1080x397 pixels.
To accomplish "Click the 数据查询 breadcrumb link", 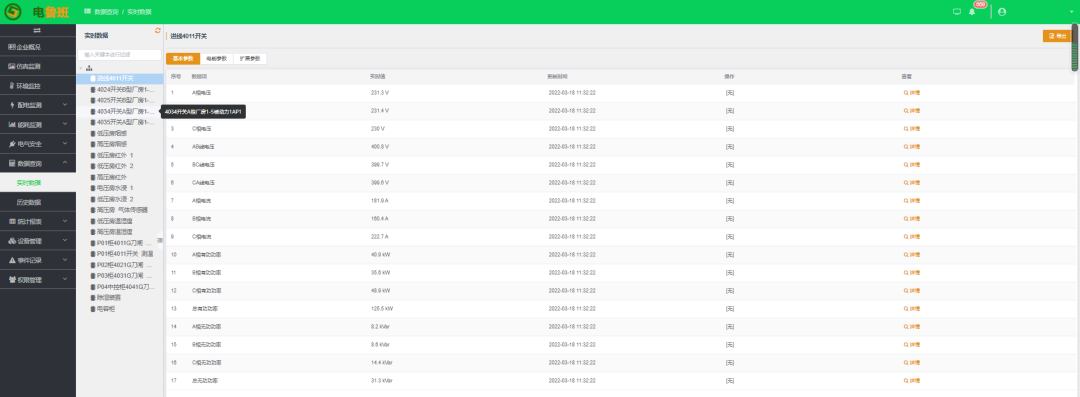I will 106,12.
